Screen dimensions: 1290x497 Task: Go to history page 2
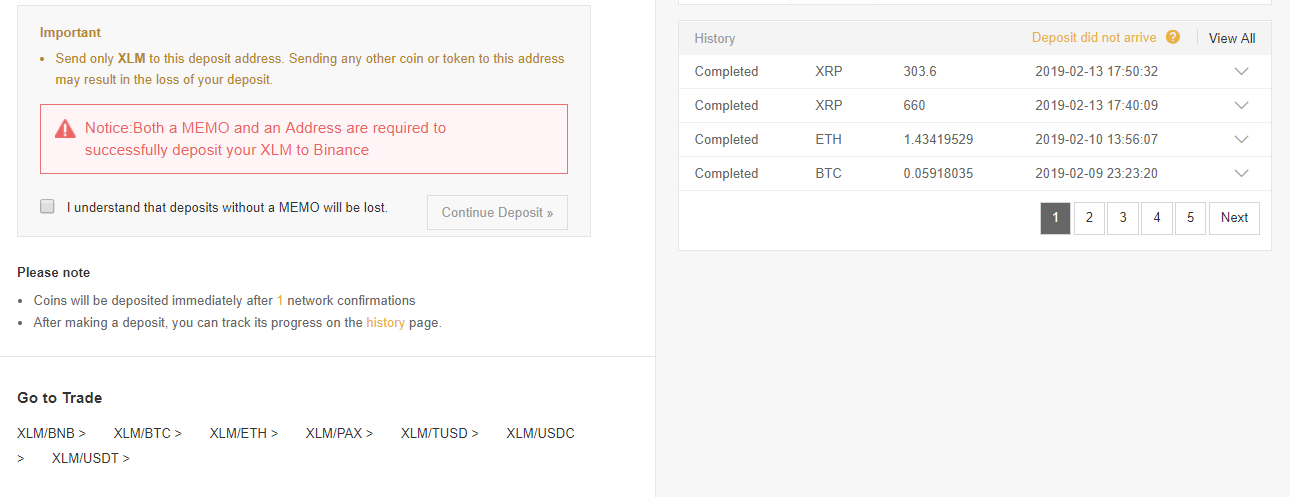pyautogui.click(x=1089, y=218)
